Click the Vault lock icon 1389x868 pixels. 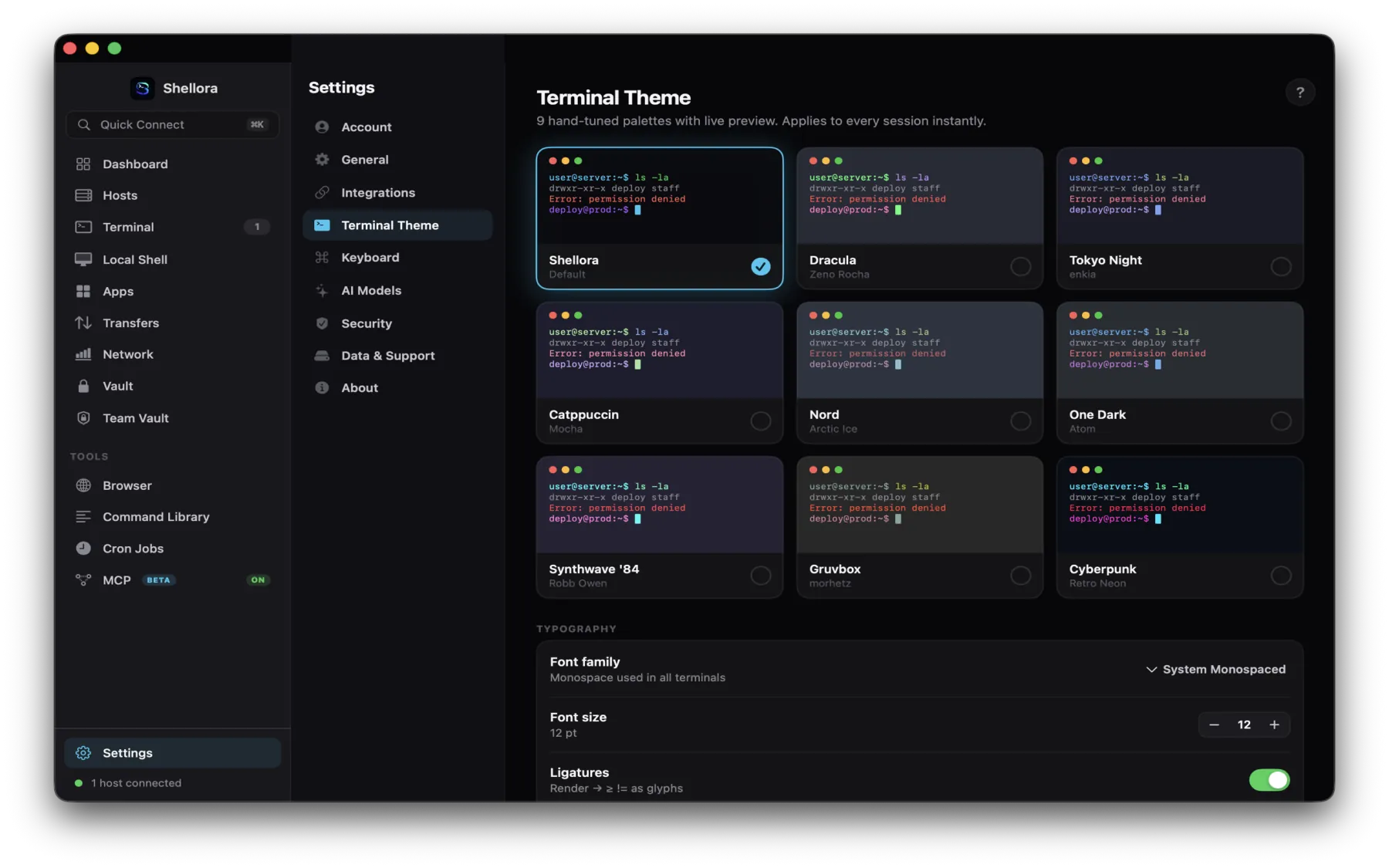click(x=83, y=386)
